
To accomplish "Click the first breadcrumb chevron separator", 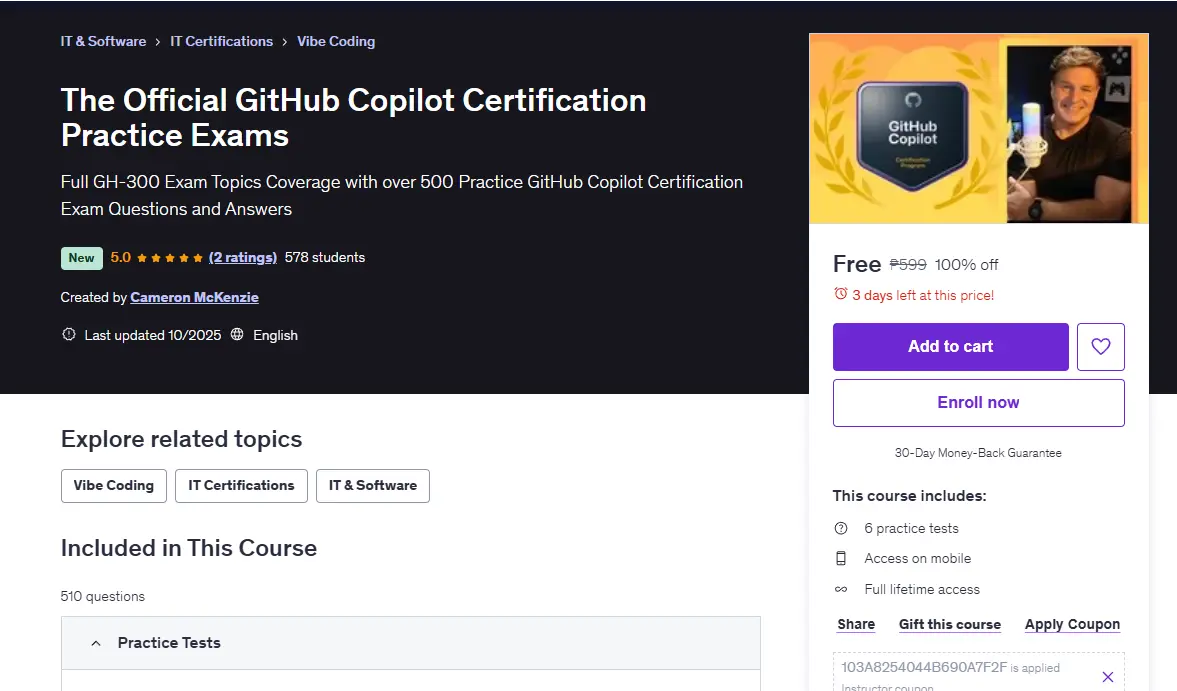I will (x=158, y=42).
